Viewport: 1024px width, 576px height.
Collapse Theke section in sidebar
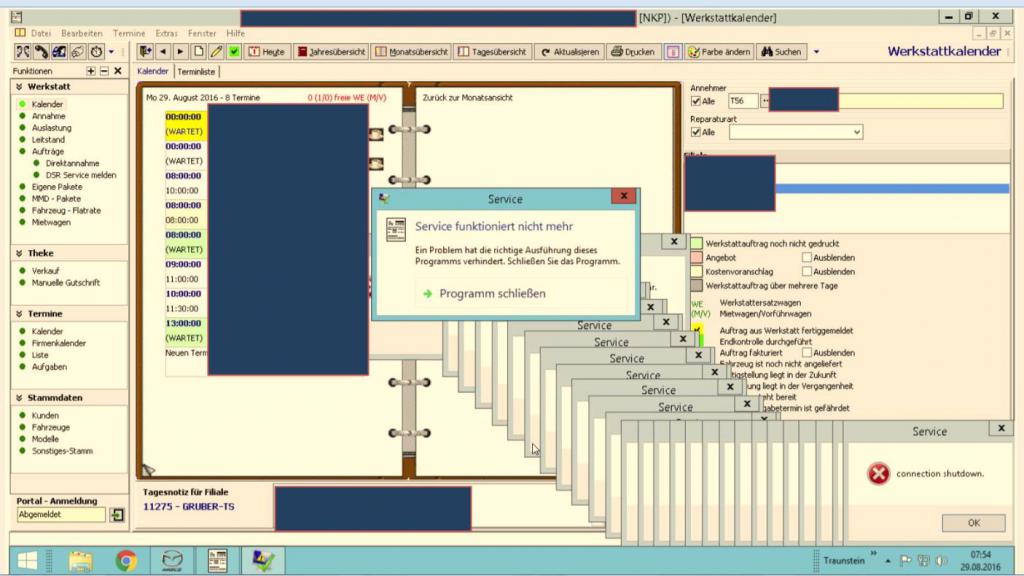(19, 253)
